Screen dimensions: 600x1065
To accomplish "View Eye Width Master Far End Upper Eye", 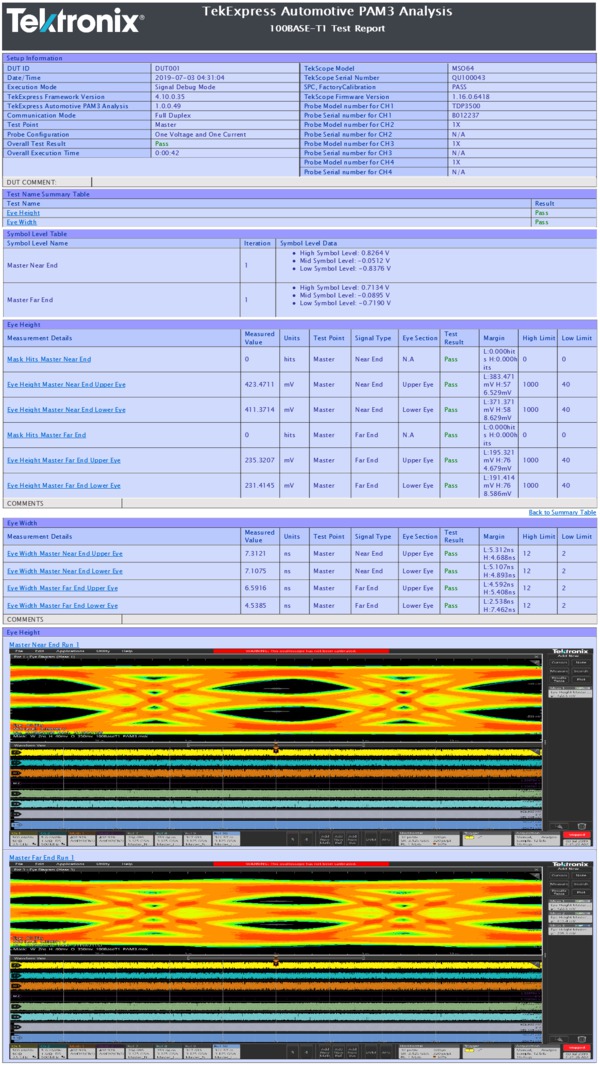I will pos(63,588).
